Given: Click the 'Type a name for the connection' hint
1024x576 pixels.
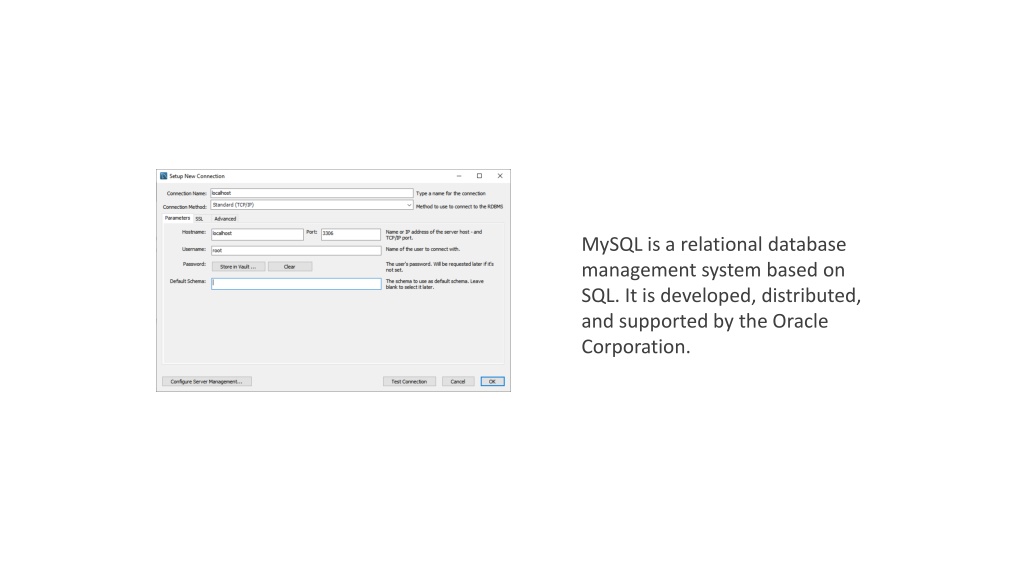Looking at the screenshot, I should 451,193.
